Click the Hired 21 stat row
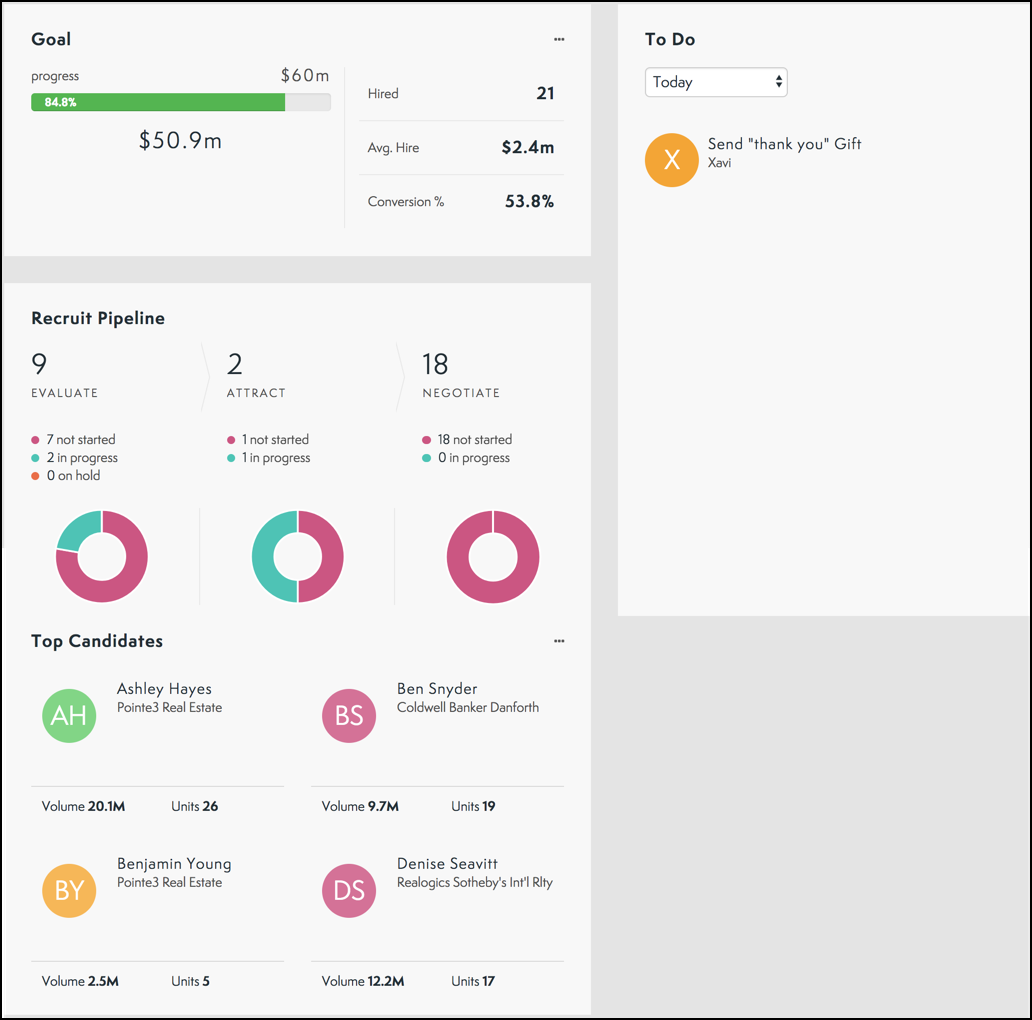 coord(461,93)
